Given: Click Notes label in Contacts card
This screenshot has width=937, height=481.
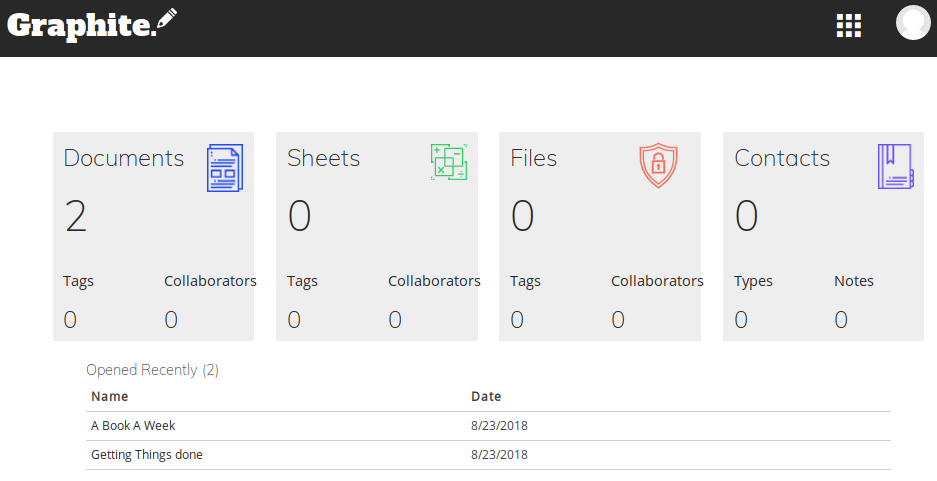Looking at the screenshot, I should pyautogui.click(x=854, y=281).
